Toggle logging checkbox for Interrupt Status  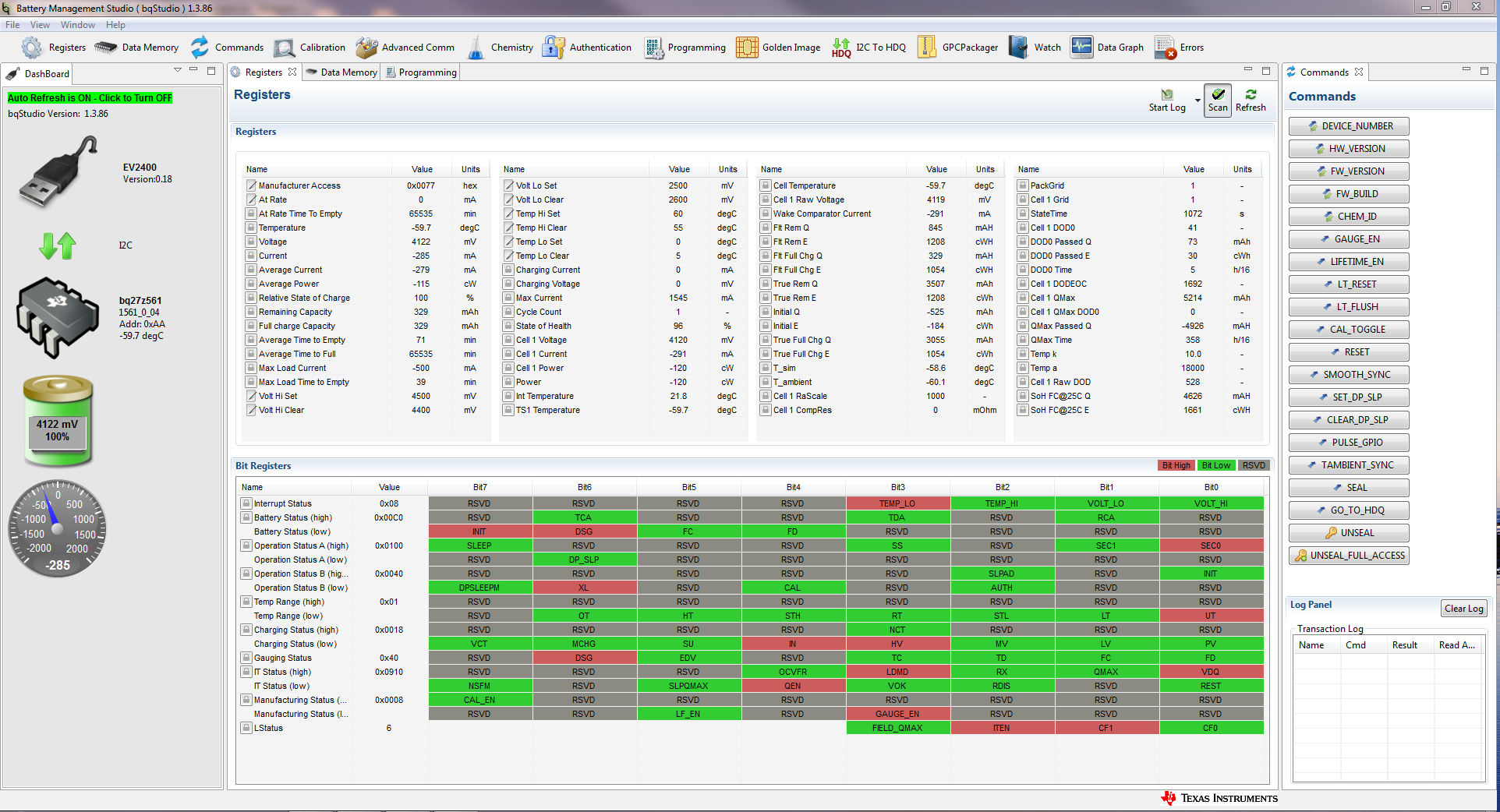pyautogui.click(x=246, y=503)
